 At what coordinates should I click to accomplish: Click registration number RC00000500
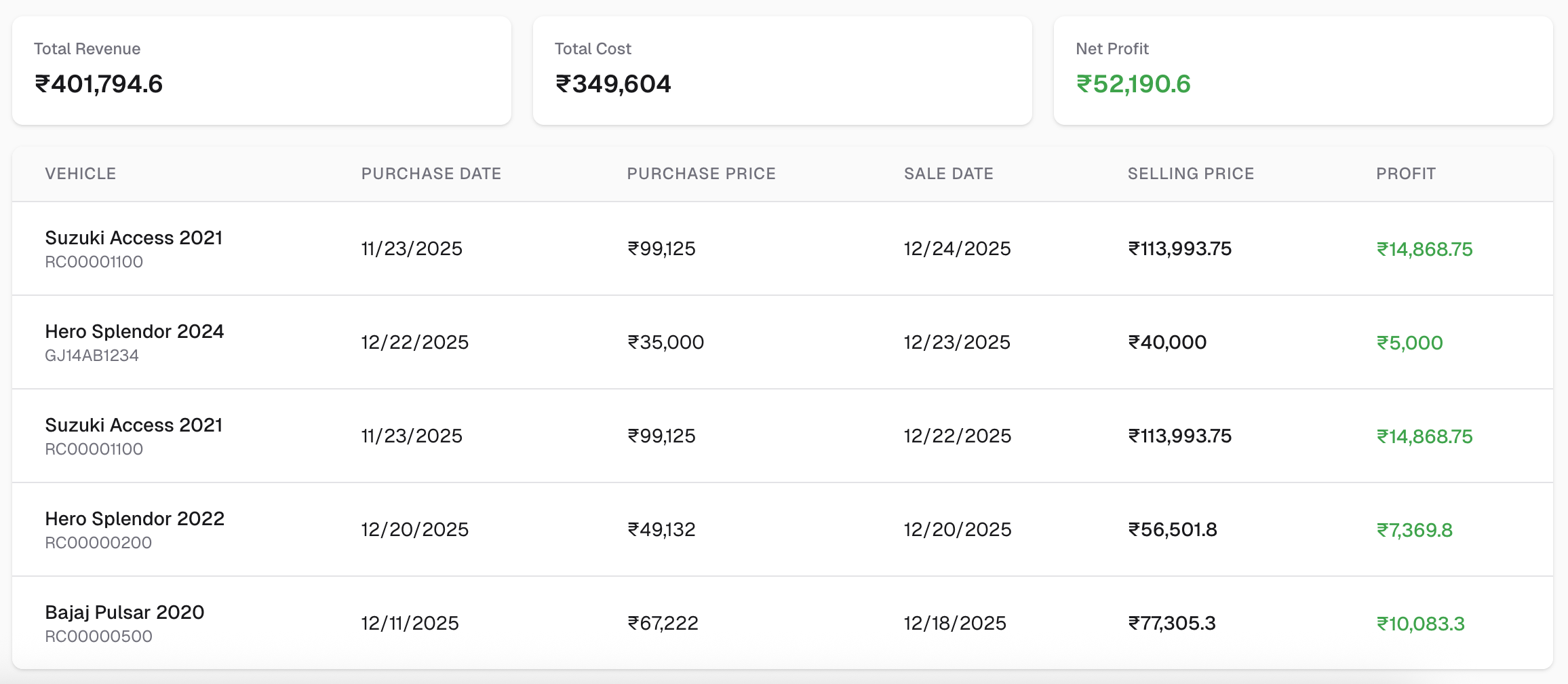[98, 636]
